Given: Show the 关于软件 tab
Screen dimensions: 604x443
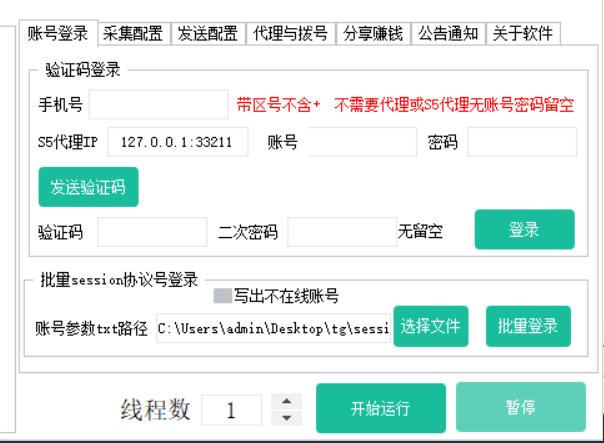Looking at the screenshot, I should tap(524, 33).
